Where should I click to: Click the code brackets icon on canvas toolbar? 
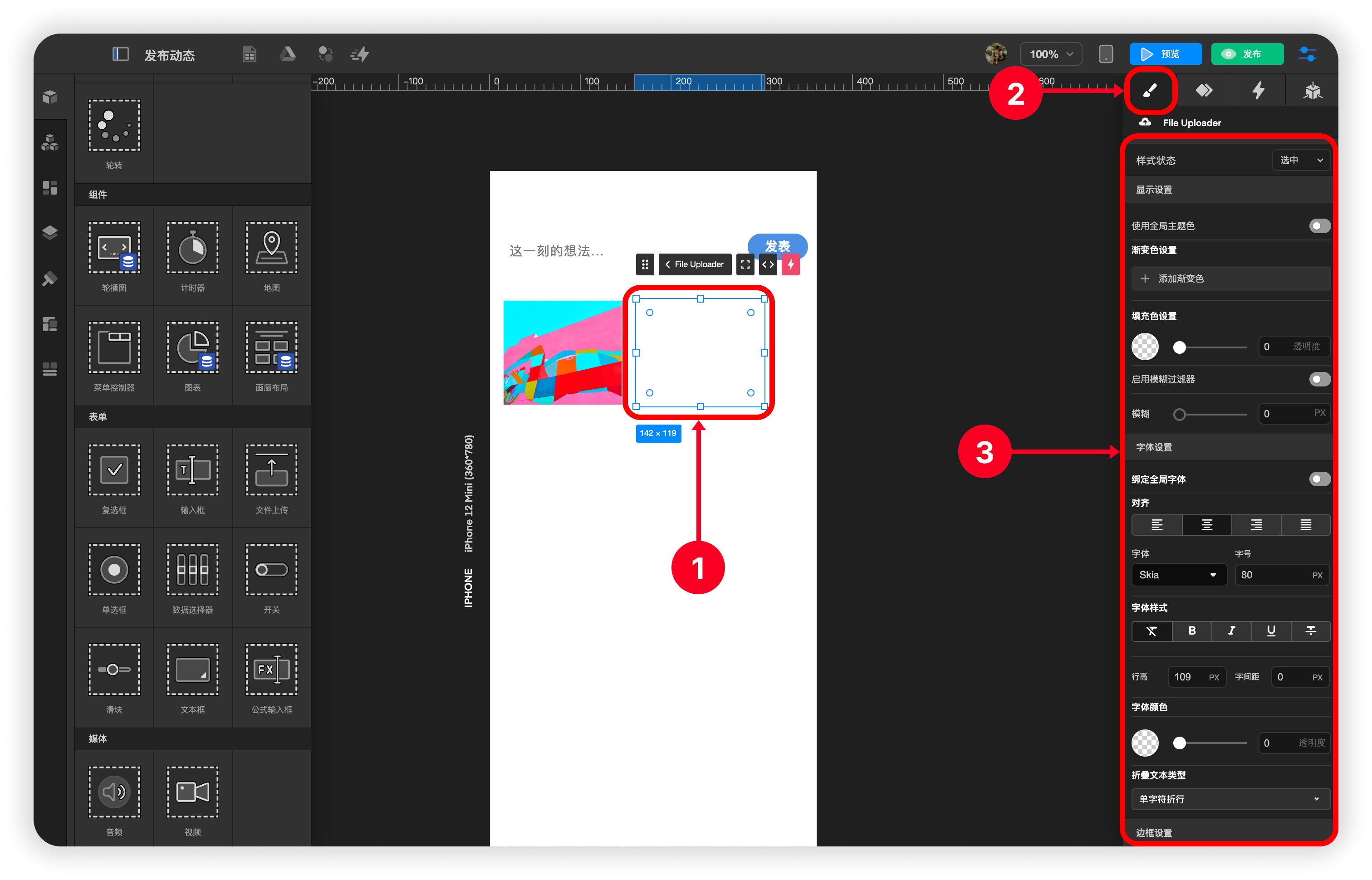pyautogui.click(x=768, y=264)
